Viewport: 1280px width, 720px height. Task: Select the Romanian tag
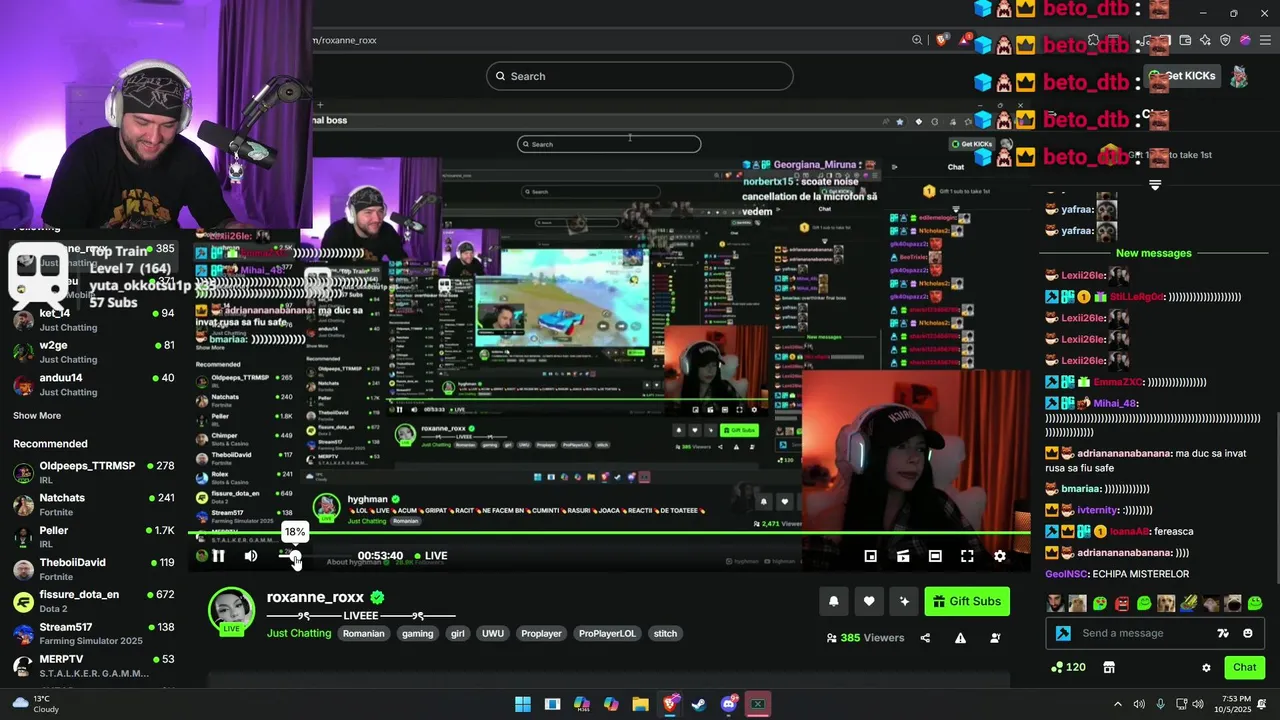(364, 633)
